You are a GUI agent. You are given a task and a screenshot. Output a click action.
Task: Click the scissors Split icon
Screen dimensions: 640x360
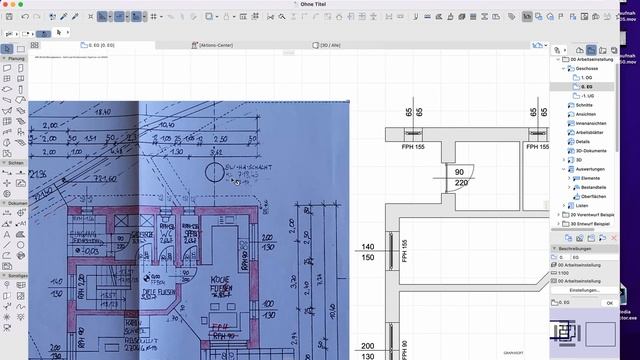(x=270, y=17)
